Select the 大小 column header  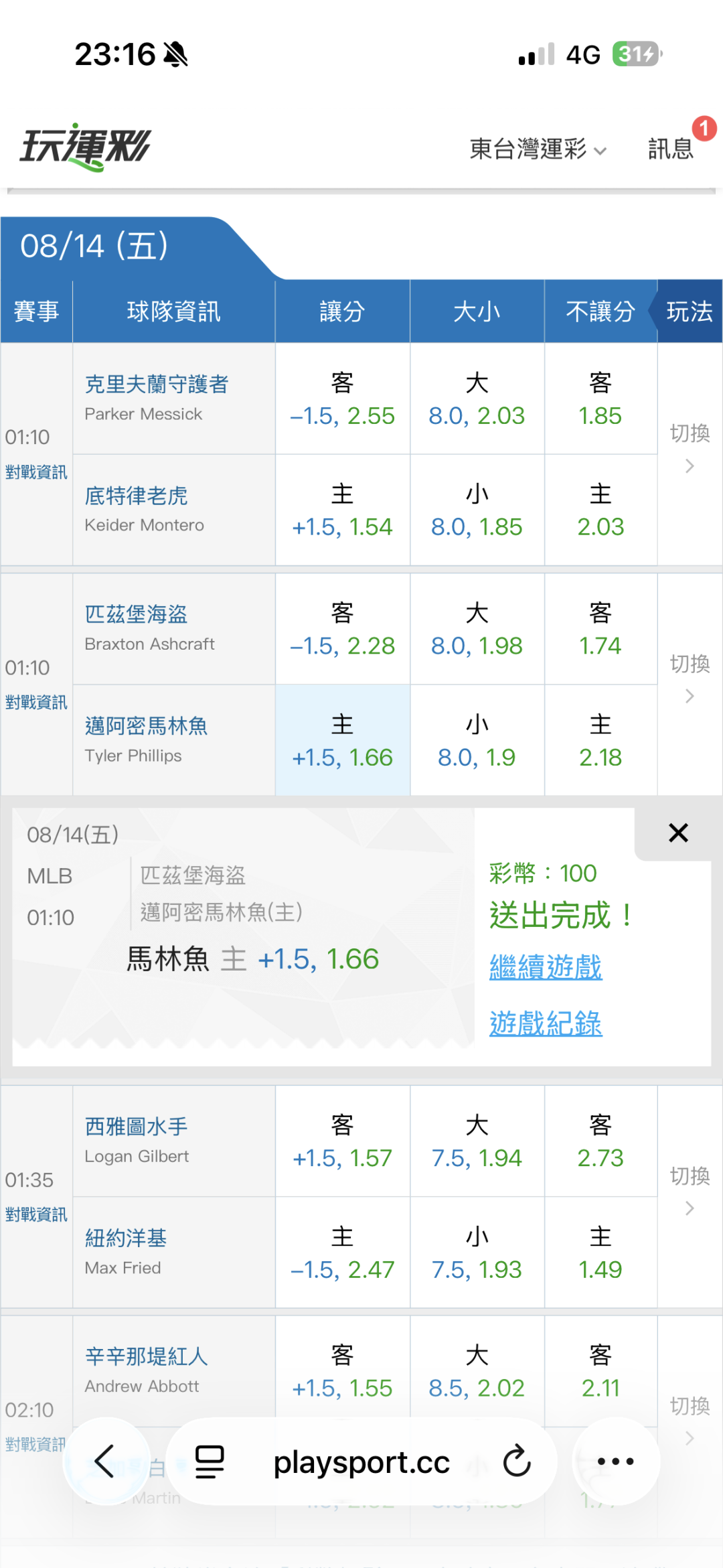point(477,311)
